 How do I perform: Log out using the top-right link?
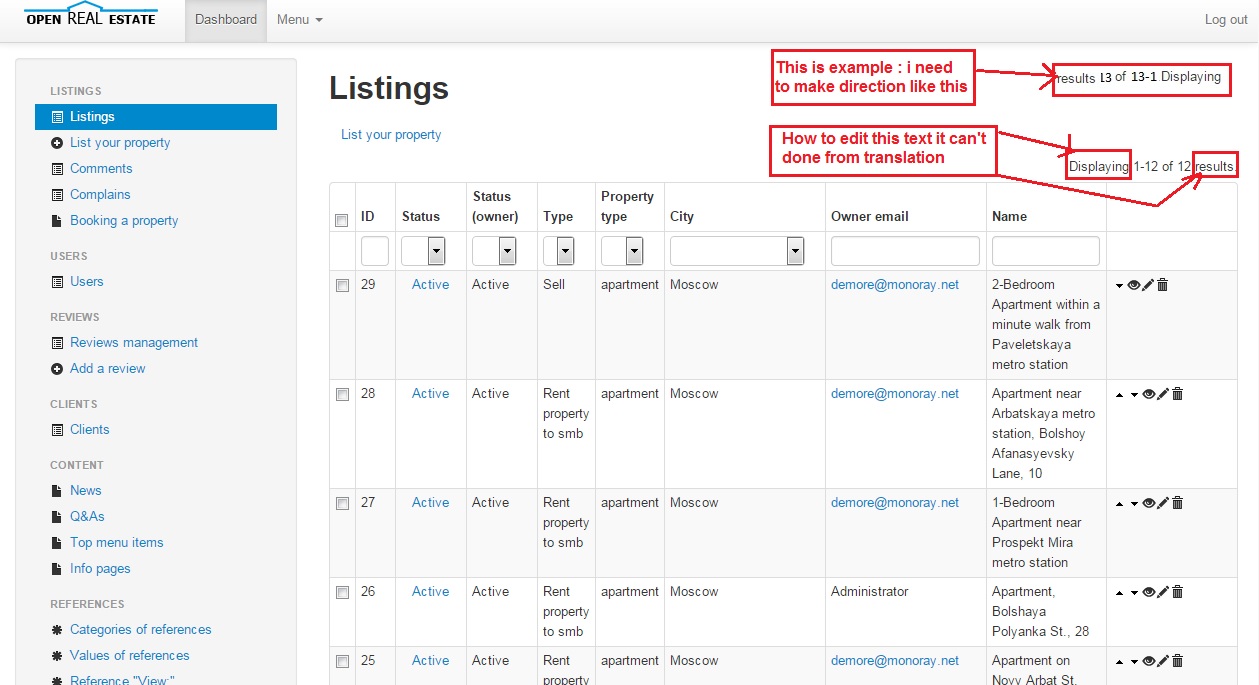click(1226, 20)
